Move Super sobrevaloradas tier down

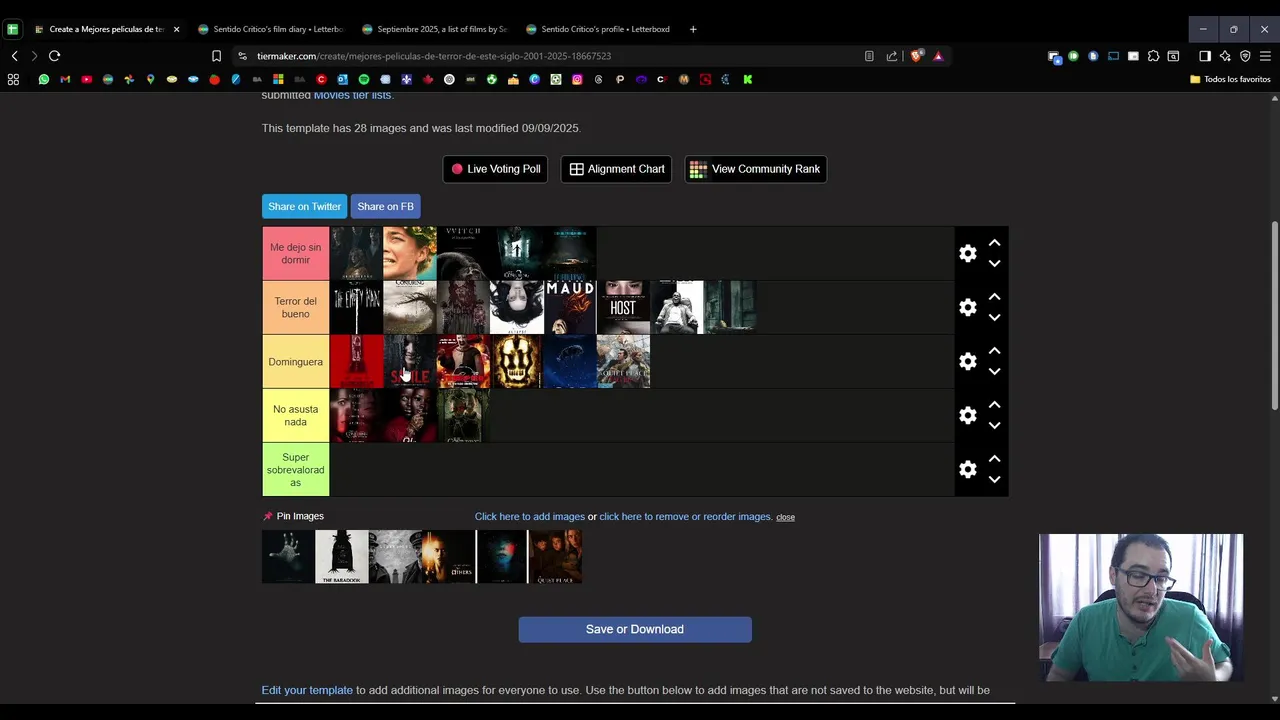pyautogui.click(x=994, y=480)
